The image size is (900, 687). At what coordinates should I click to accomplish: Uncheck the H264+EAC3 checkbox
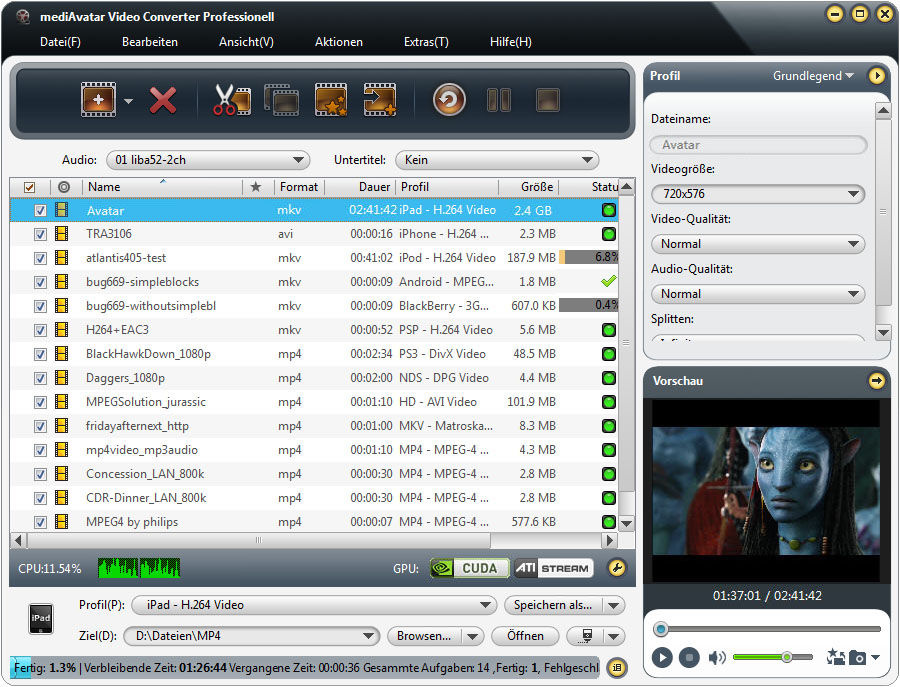tap(40, 331)
